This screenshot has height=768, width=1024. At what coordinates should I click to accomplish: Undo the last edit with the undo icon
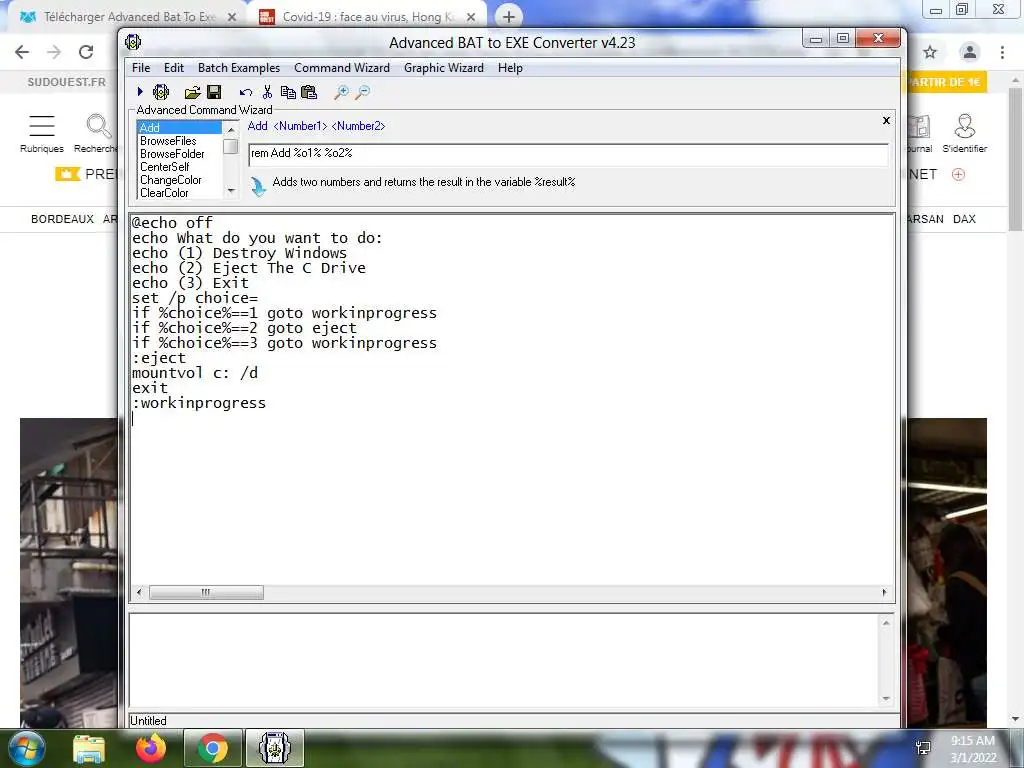click(x=246, y=92)
